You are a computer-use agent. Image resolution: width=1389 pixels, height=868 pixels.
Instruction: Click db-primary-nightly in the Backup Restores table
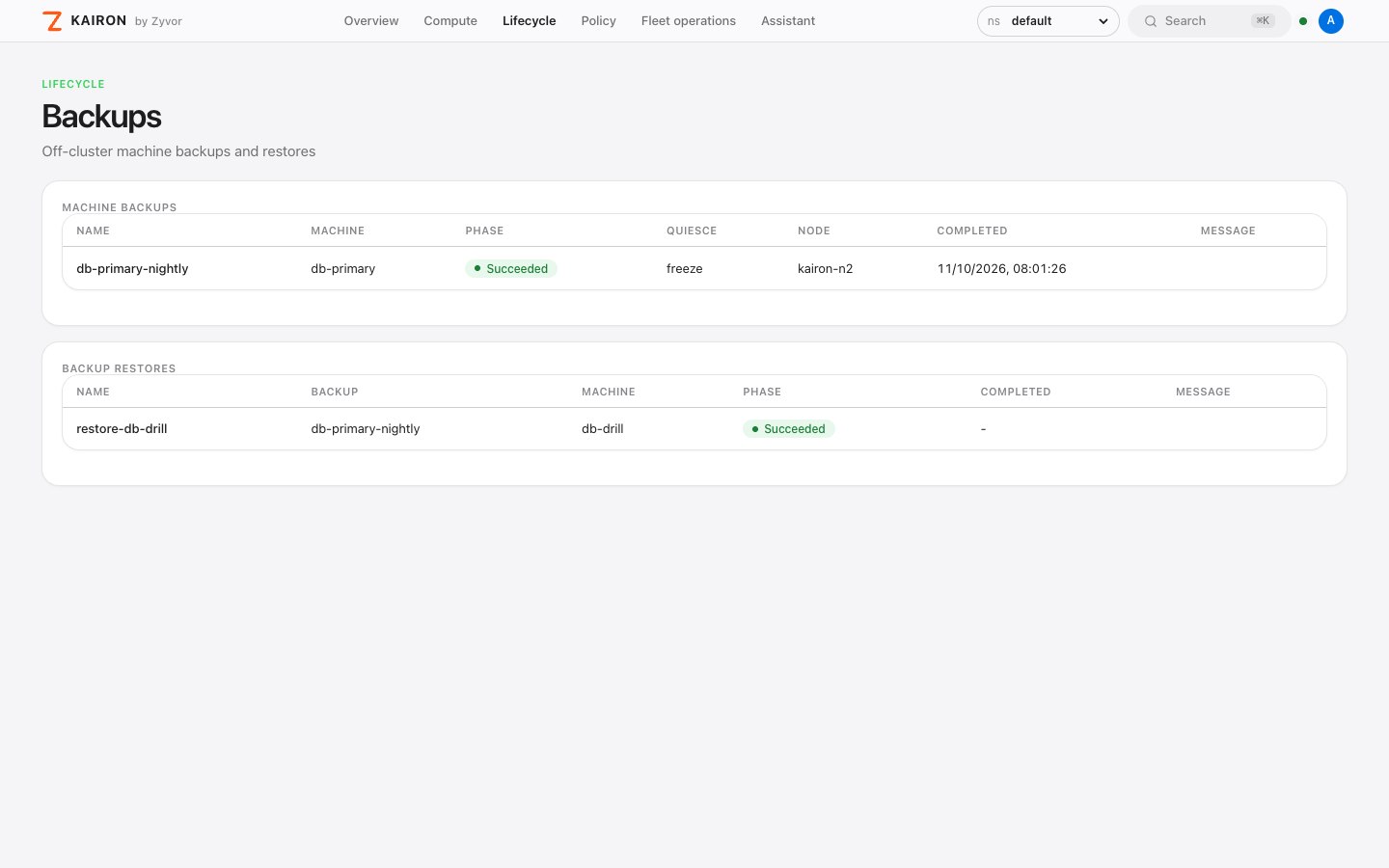click(x=366, y=429)
